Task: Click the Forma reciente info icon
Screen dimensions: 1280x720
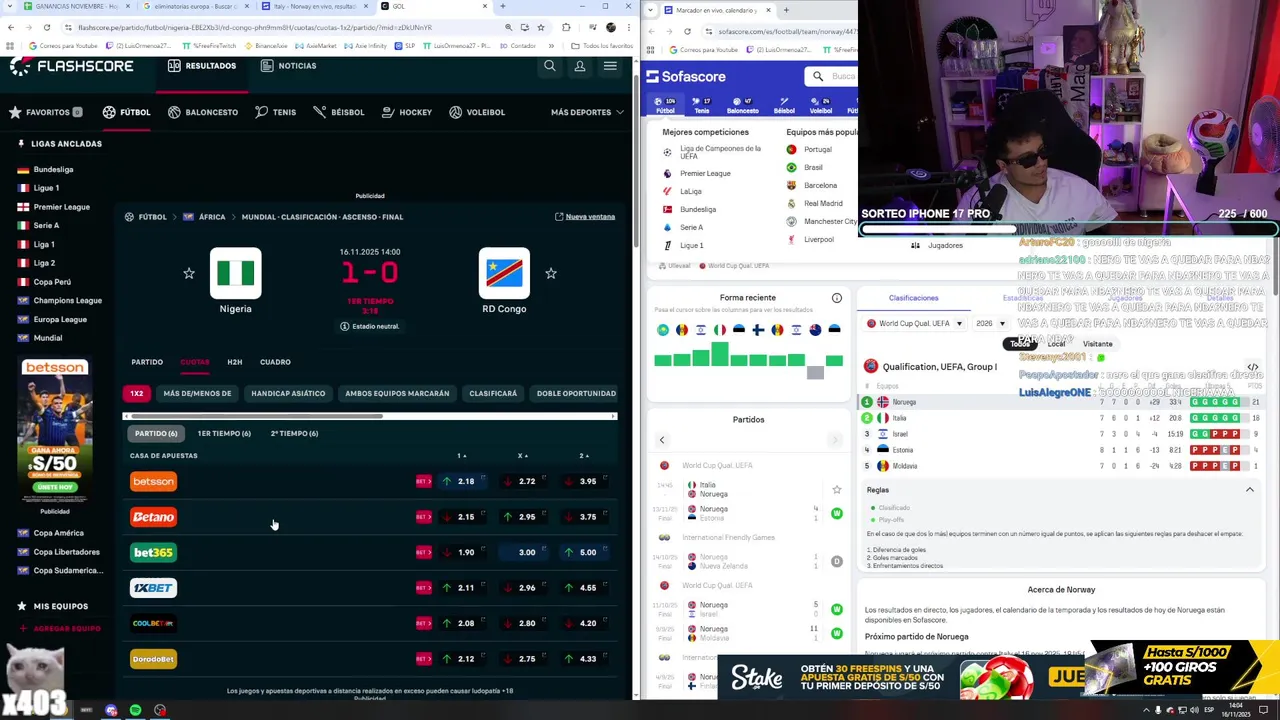Action: (x=837, y=298)
